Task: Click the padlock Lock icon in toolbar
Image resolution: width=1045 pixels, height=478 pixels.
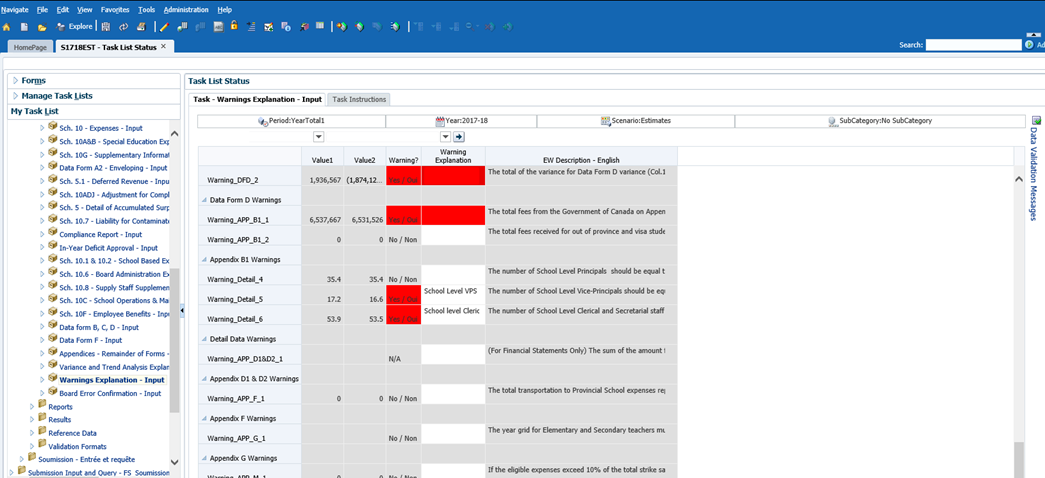Action: (x=234, y=26)
